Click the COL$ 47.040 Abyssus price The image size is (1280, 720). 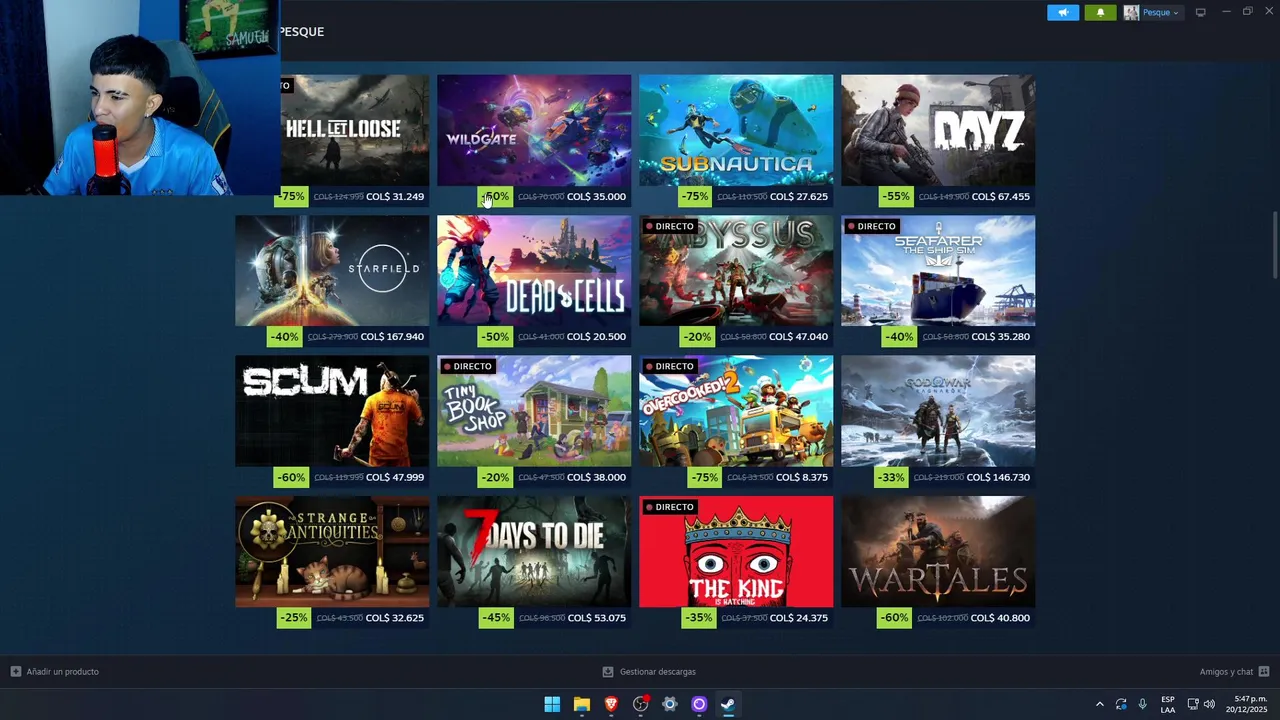(798, 337)
